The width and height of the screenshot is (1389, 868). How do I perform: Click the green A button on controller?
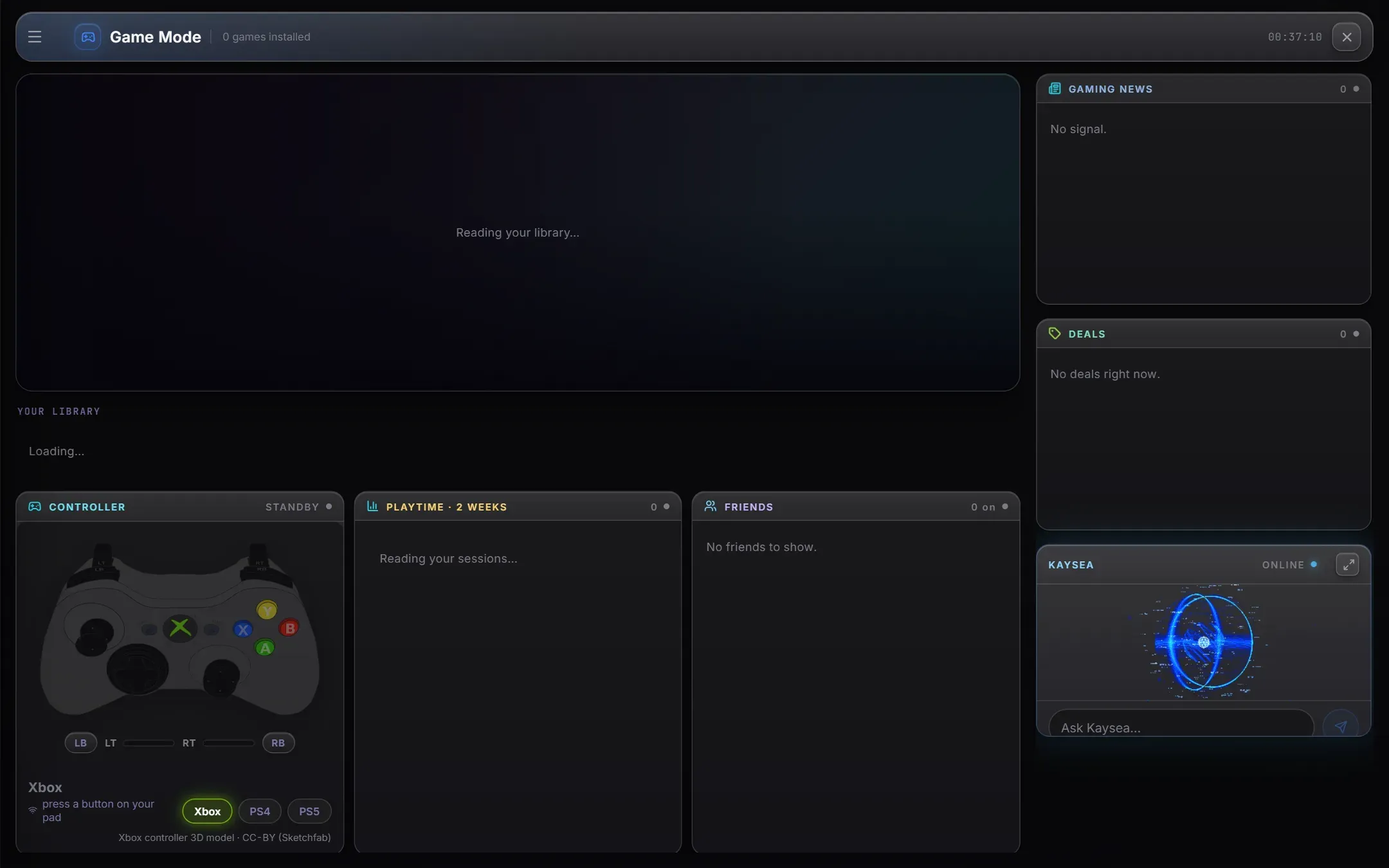265,648
